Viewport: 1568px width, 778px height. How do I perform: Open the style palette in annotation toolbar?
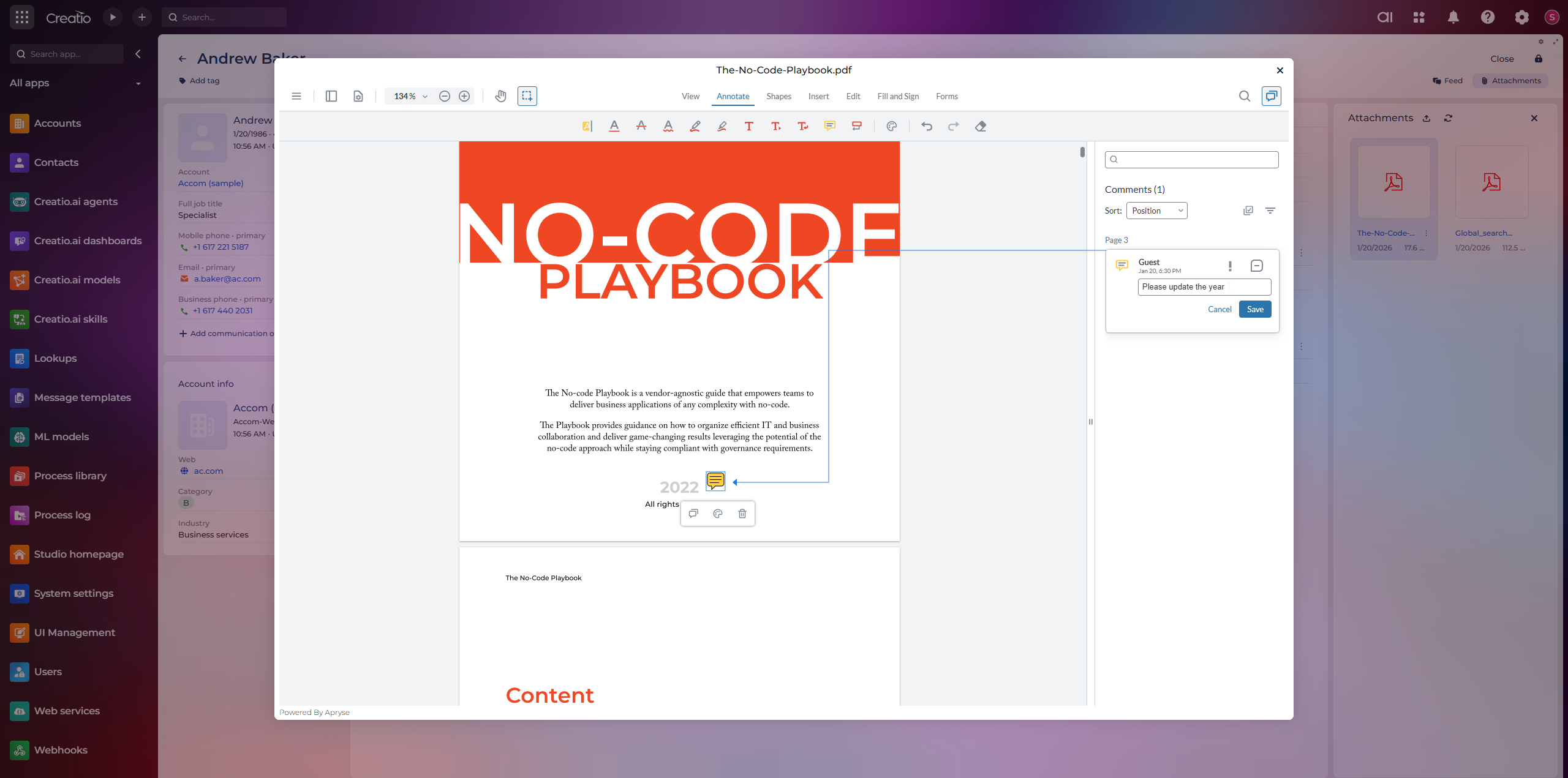tap(891, 126)
